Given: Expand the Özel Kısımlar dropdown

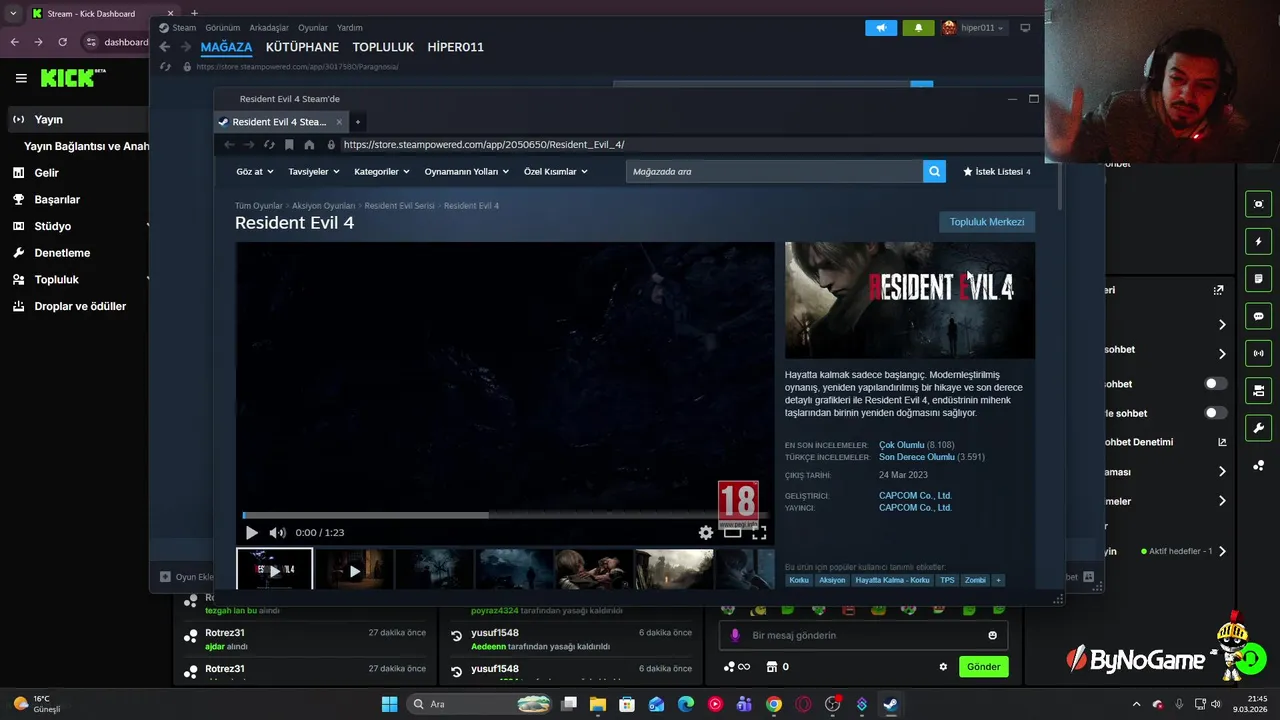Looking at the screenshot, I should click(x=556, y=172).
